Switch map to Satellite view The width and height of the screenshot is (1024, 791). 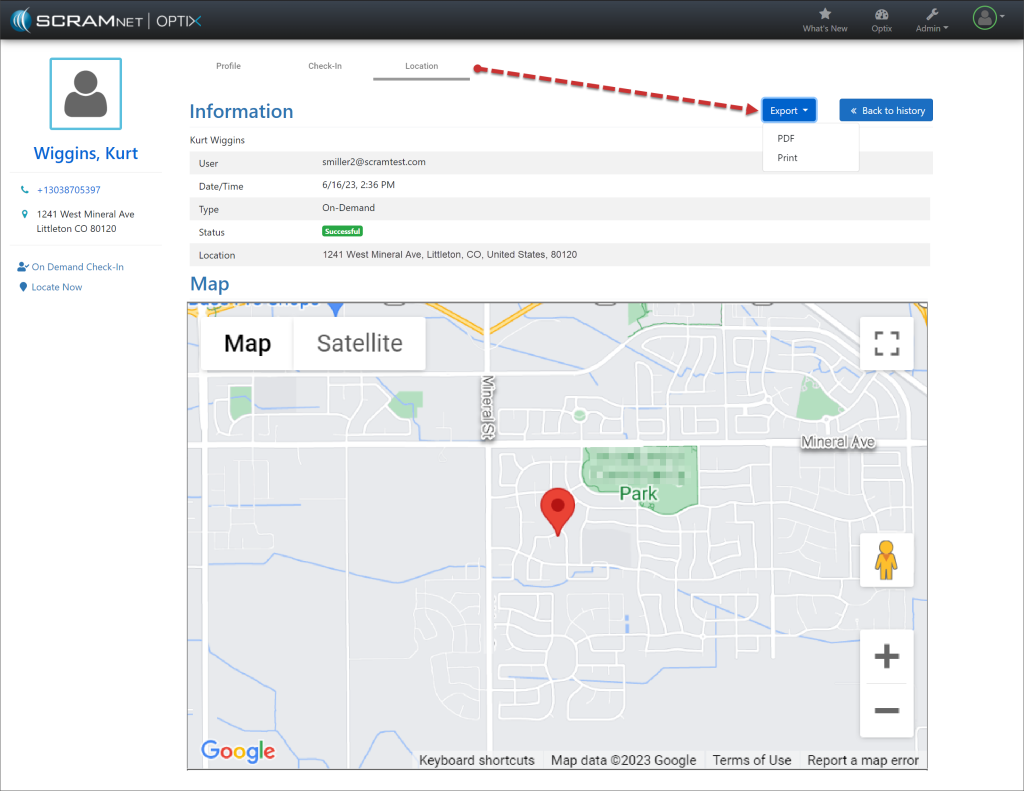pyautogui.click(x=359, y=343)
